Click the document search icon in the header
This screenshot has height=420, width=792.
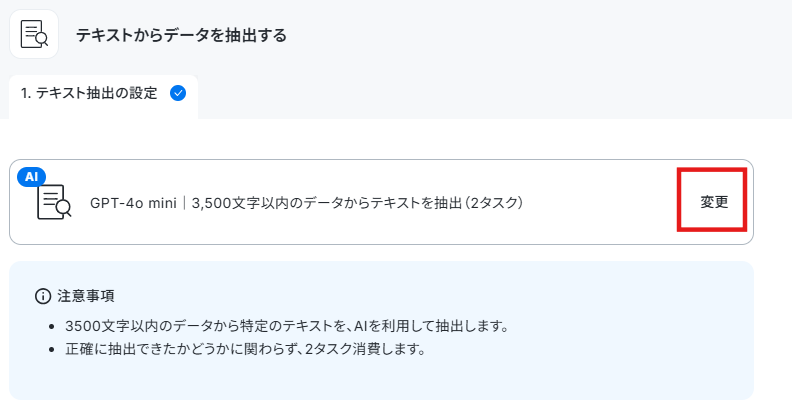(34, 34)
